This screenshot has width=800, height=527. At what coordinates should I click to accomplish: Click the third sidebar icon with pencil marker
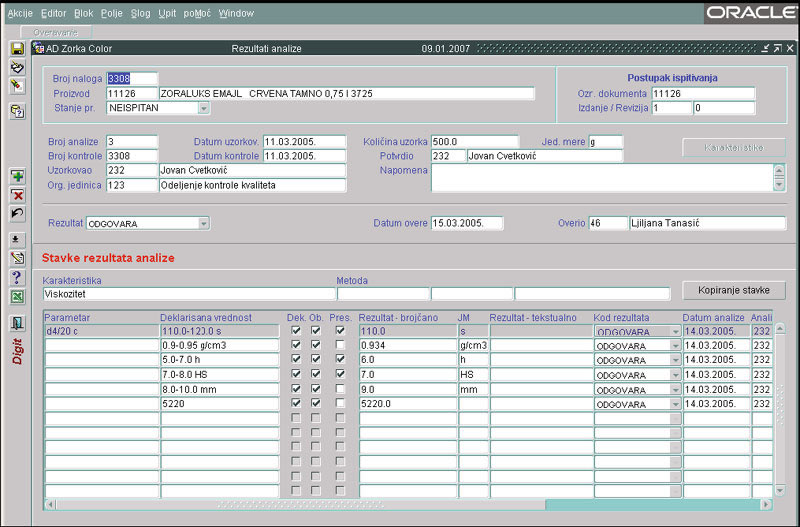18,86
